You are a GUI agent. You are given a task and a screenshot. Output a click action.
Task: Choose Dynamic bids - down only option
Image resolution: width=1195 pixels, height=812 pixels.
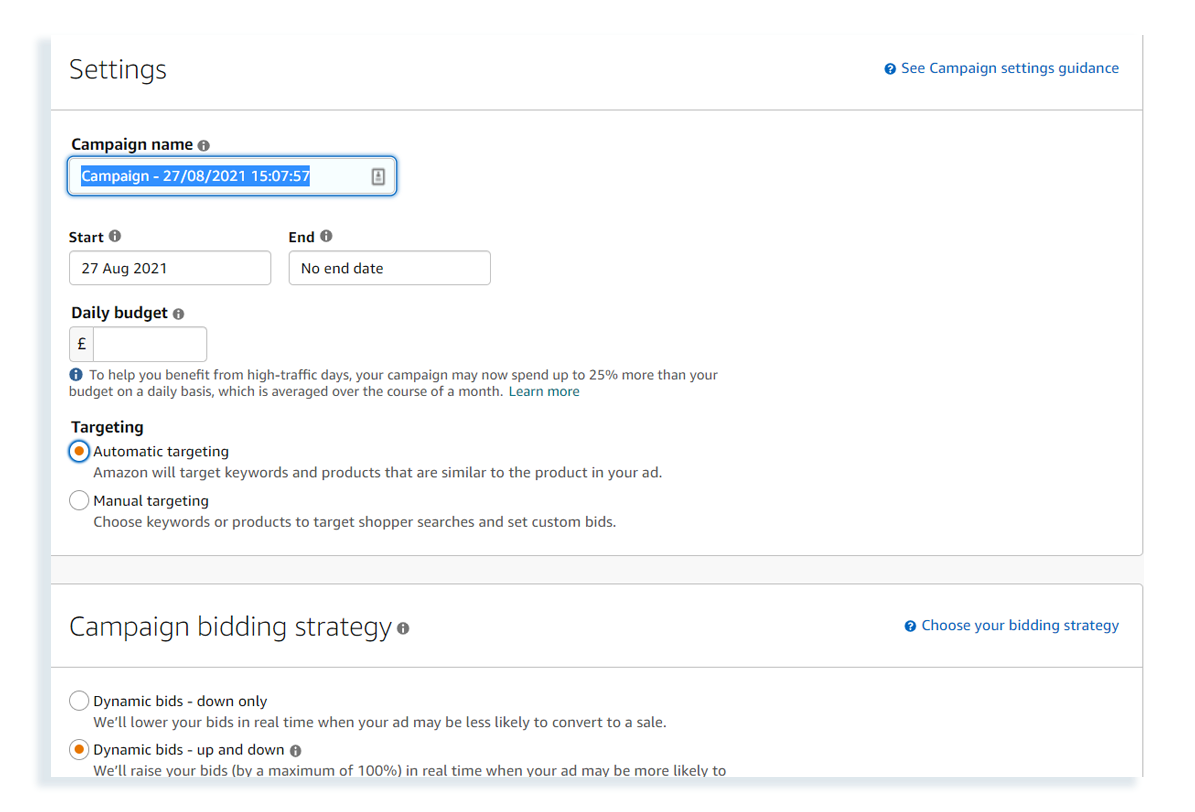[x=79, y=701]
